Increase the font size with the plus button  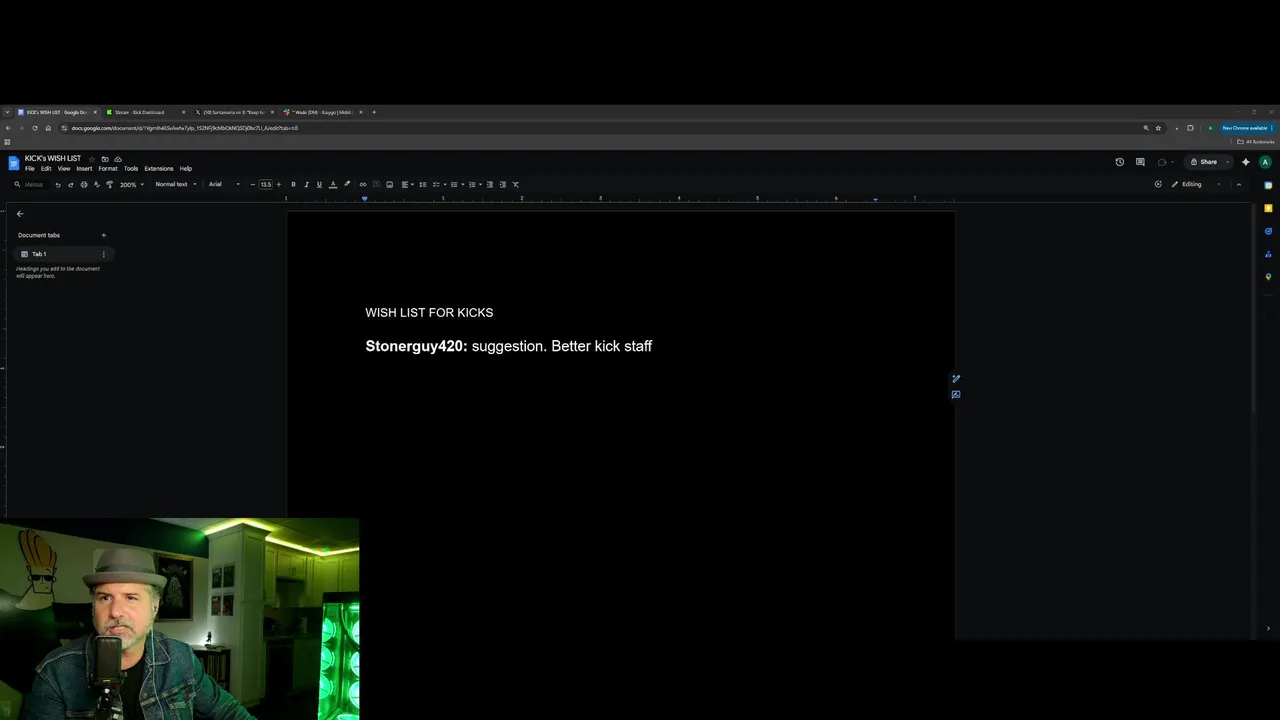(278, 184)
